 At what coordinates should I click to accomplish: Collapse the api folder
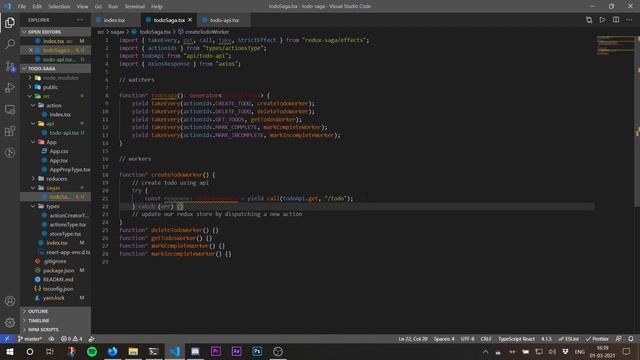56,124
